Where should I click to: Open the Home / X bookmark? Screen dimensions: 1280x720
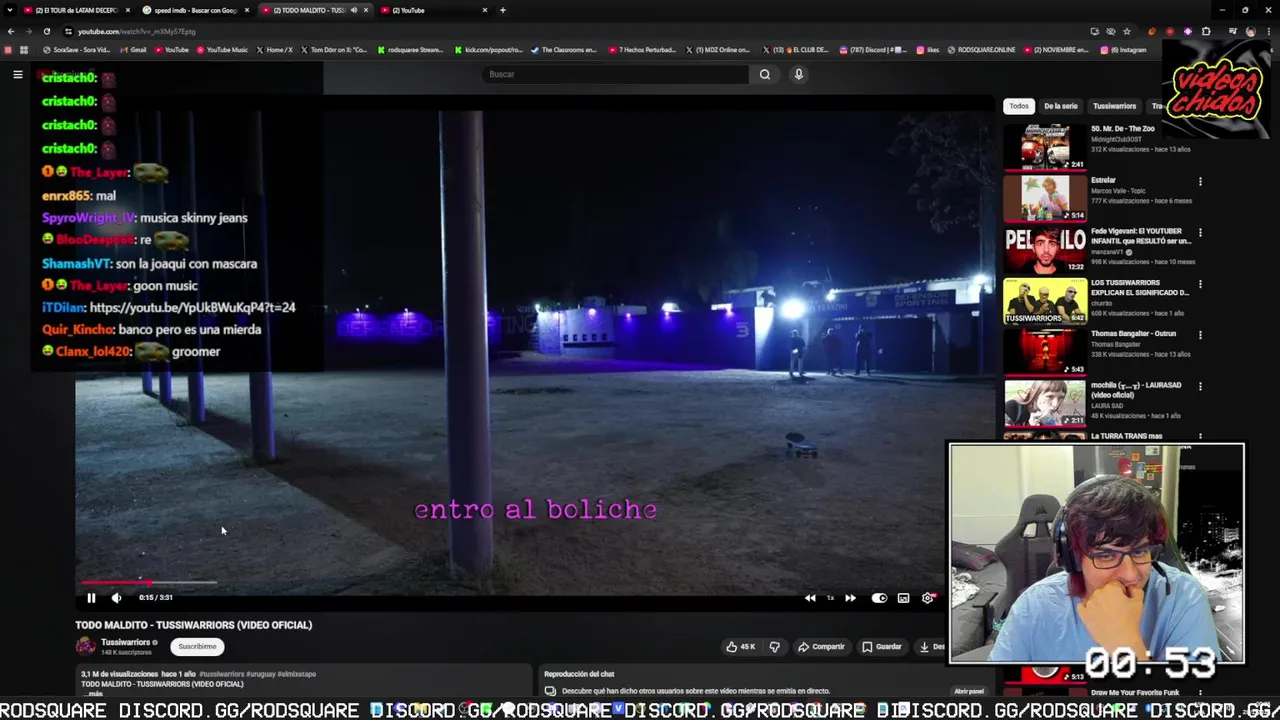coord(275,50)
